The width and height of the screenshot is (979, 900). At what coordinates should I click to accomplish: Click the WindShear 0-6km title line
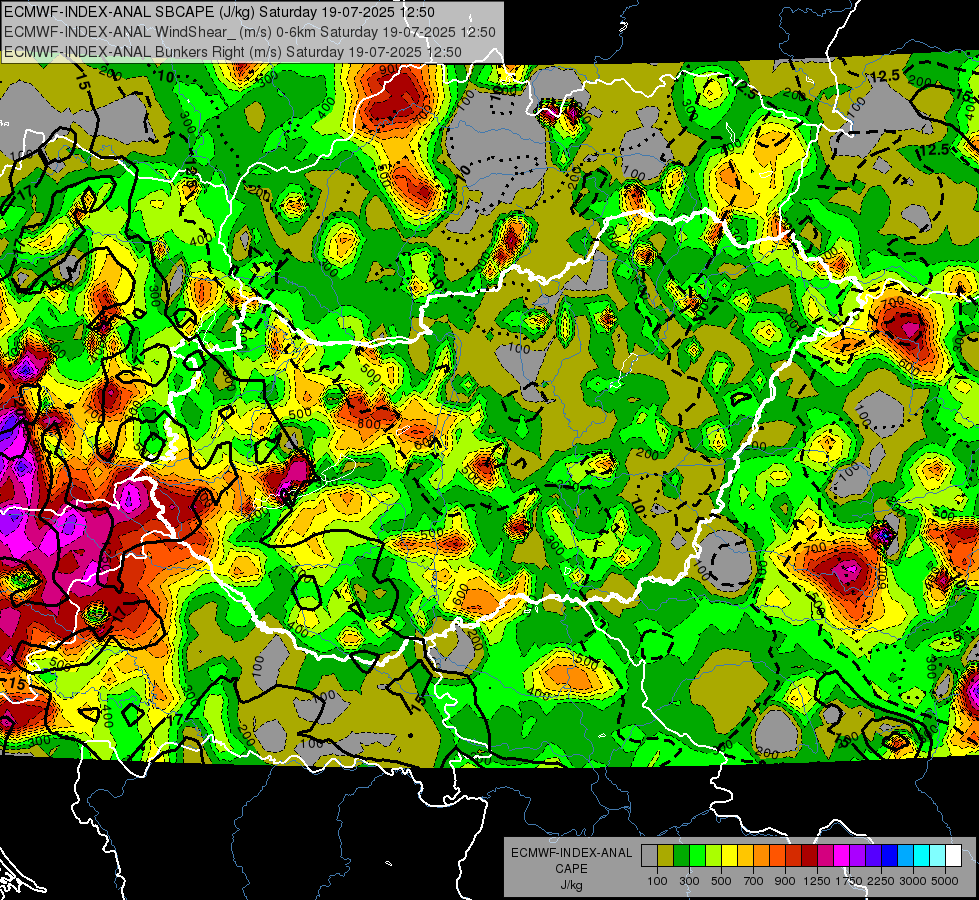tap(250, 32)
